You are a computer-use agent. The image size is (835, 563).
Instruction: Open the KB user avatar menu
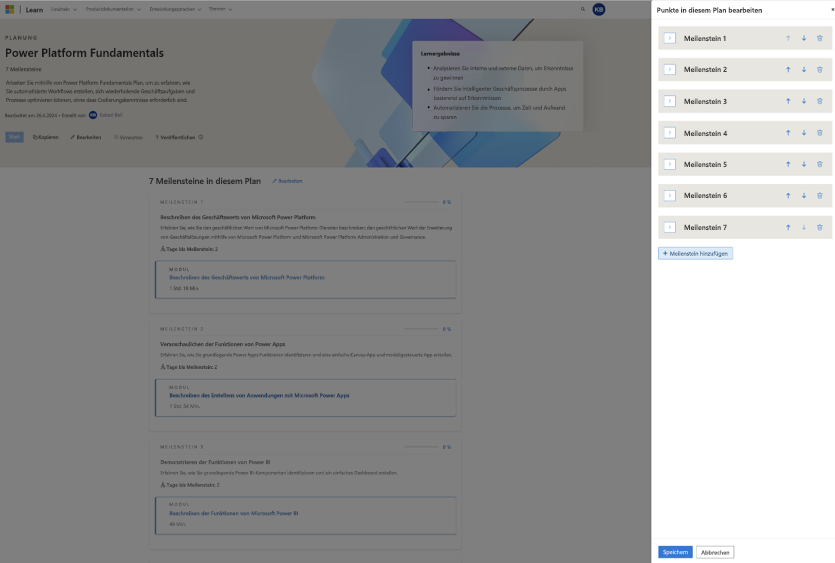pos(599,10)
